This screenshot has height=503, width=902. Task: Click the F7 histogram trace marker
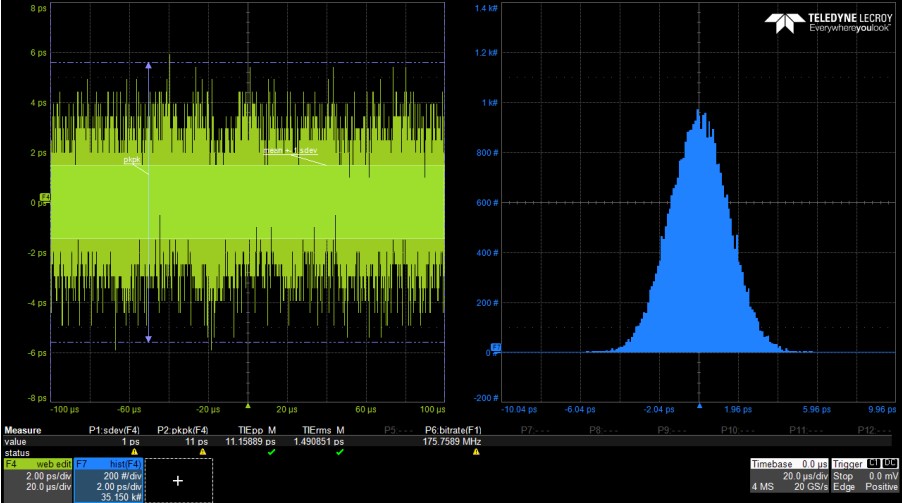coord(496,347)
